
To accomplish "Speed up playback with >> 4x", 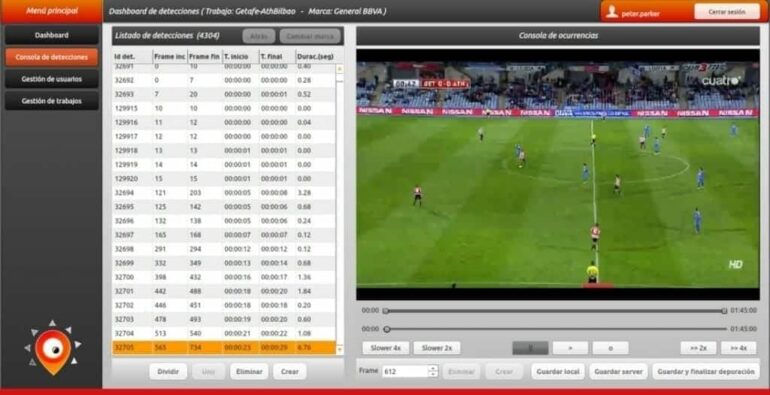I will tap(739, 348).
